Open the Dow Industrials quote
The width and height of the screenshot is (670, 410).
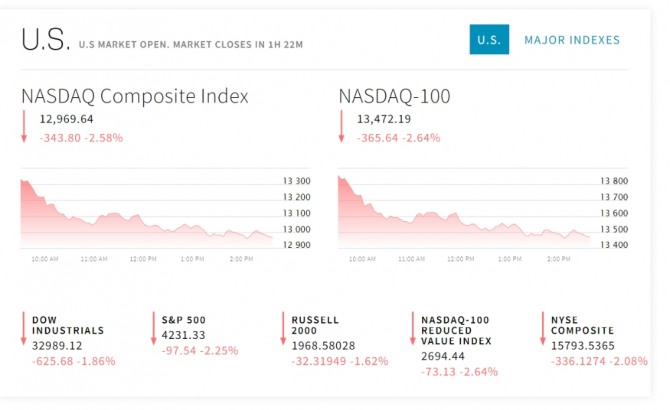coord(68,324)
